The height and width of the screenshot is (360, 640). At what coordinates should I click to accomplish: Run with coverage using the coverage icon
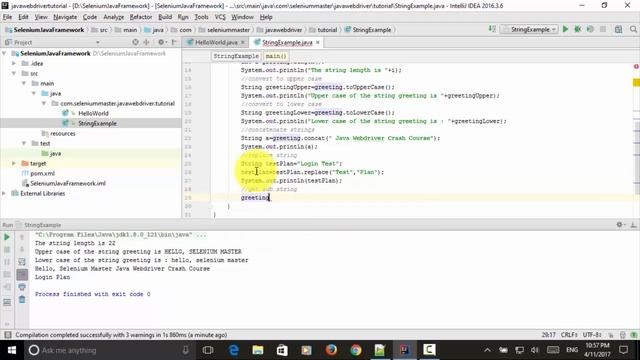[590, 29]
